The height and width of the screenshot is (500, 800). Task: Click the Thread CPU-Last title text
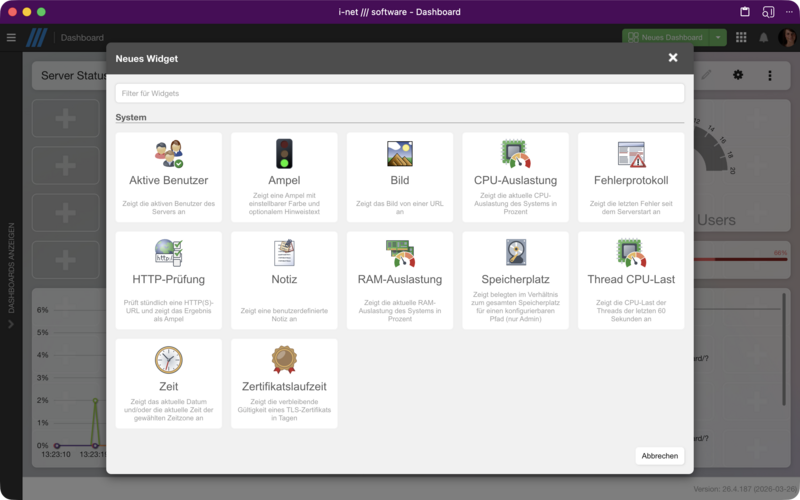point(631,279)
